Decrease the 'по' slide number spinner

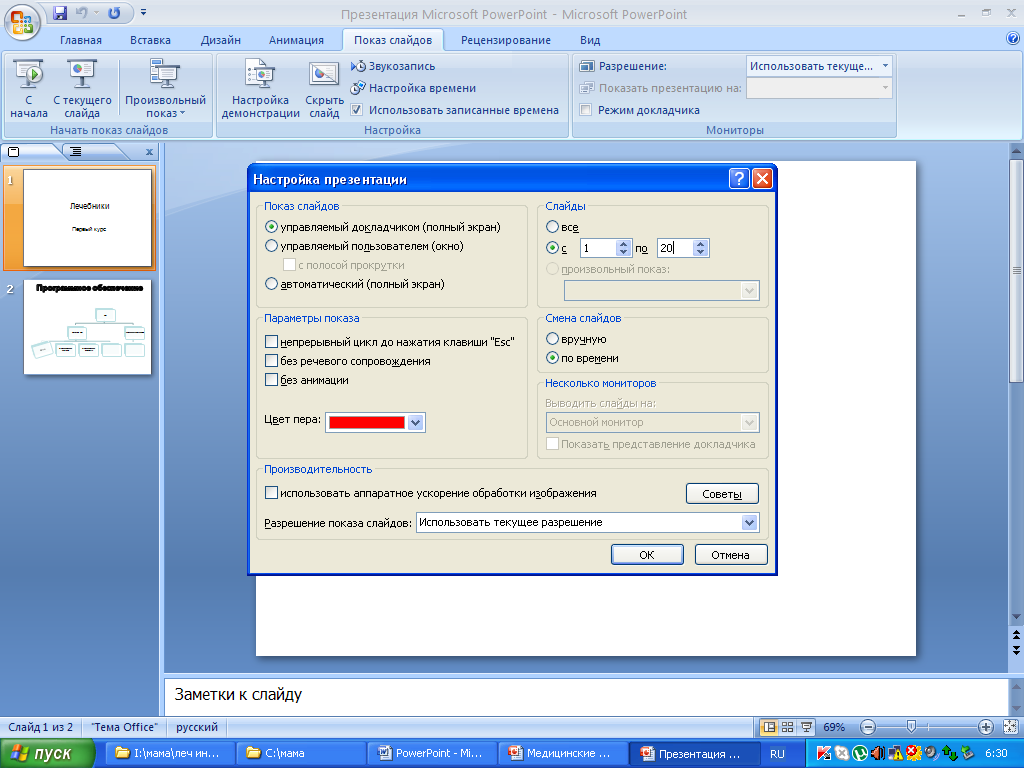tap(701, 252)
